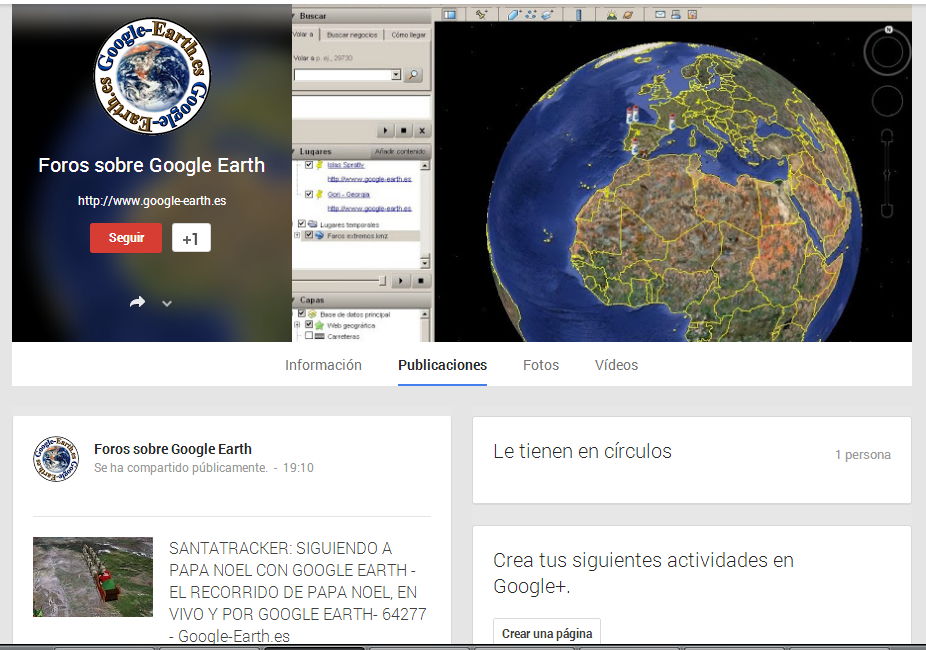Toggle the Islas Spratly checkbox

(x=309, y=165)
